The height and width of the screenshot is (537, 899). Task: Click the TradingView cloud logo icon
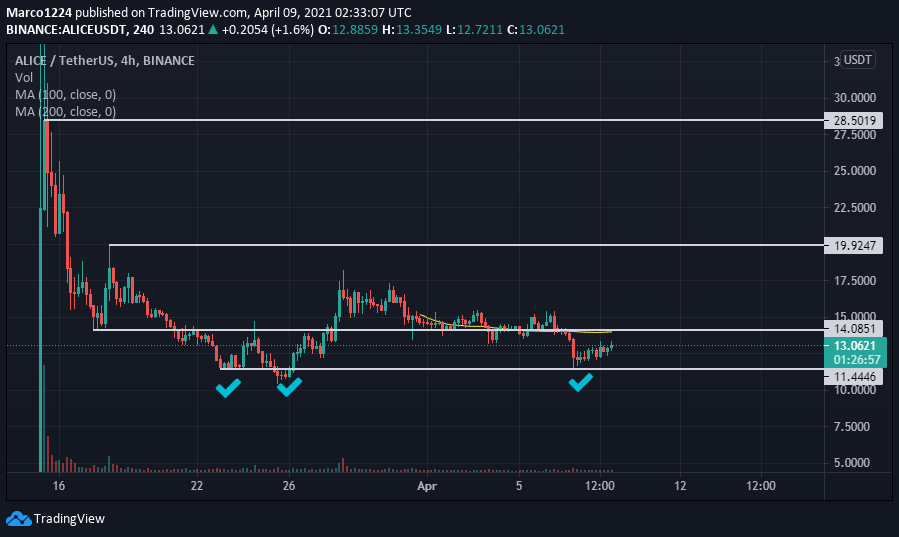[x=18, y=519]
